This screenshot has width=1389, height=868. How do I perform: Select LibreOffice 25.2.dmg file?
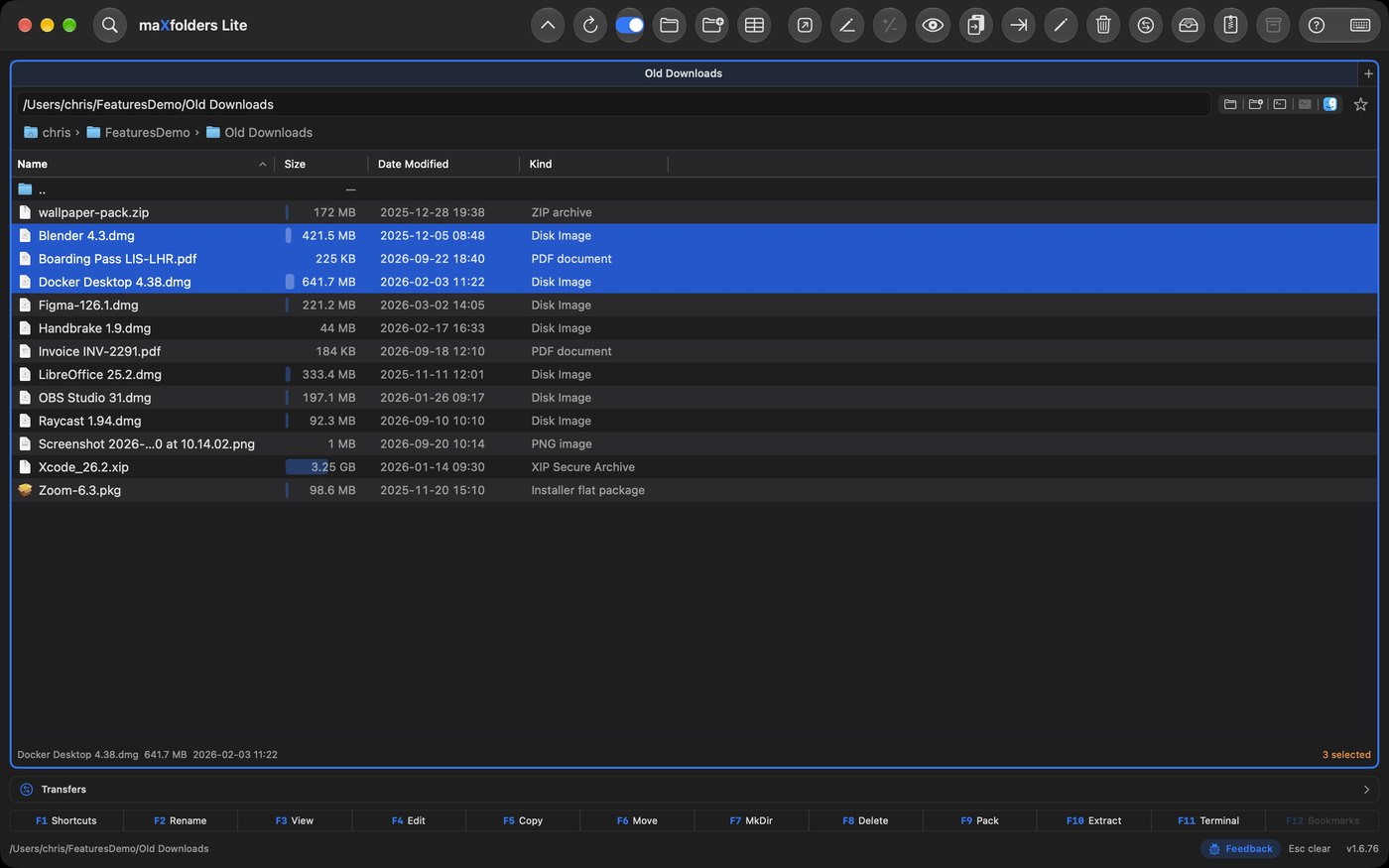(x=694, y=374)
